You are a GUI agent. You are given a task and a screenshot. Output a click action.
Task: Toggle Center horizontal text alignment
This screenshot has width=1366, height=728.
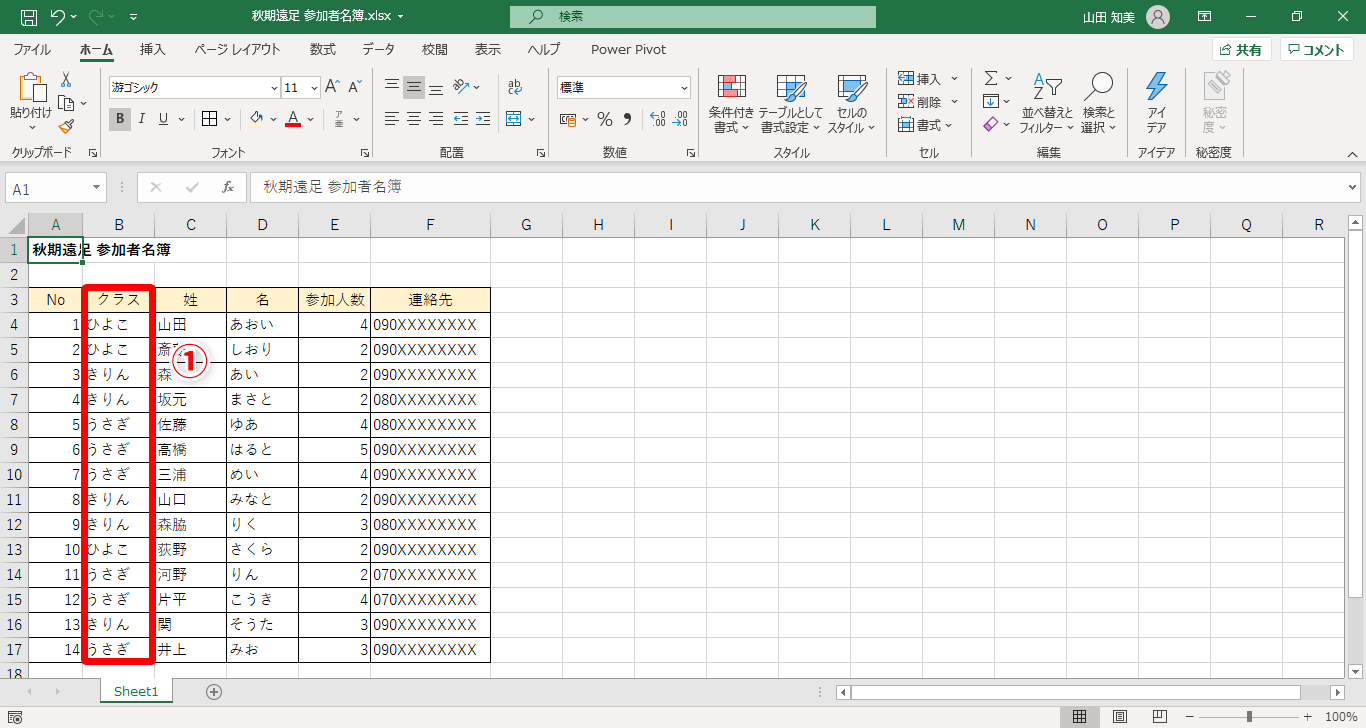(x=414, y=119)
